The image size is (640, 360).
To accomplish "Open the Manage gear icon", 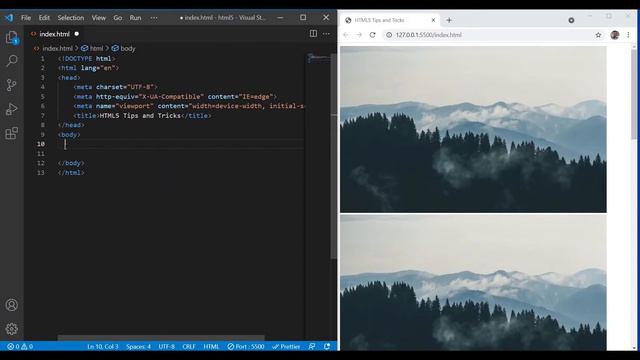I will click(11, 329).
